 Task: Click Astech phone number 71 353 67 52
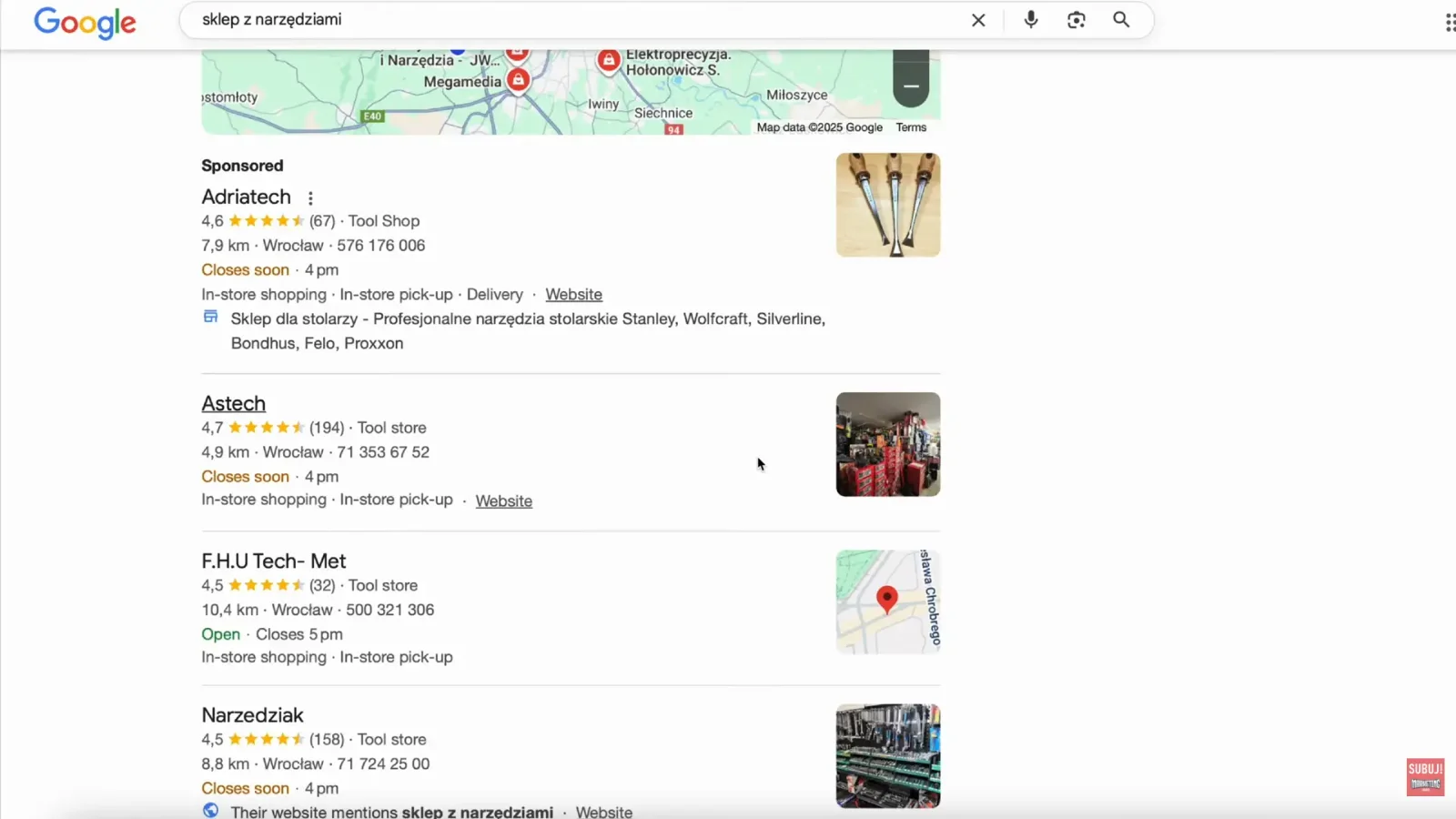coord(383,451)
